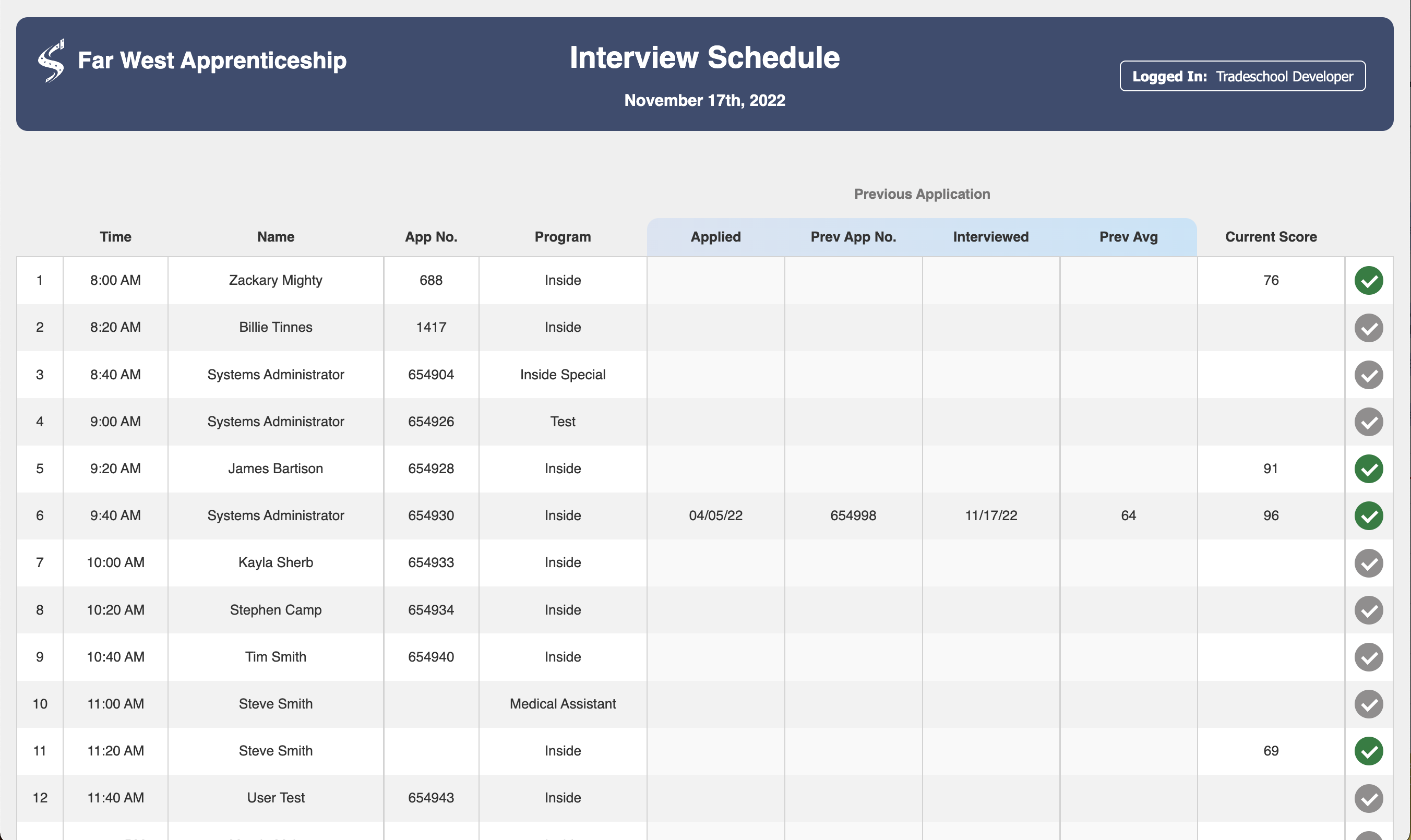Click app number 654933

pos(431,562)
